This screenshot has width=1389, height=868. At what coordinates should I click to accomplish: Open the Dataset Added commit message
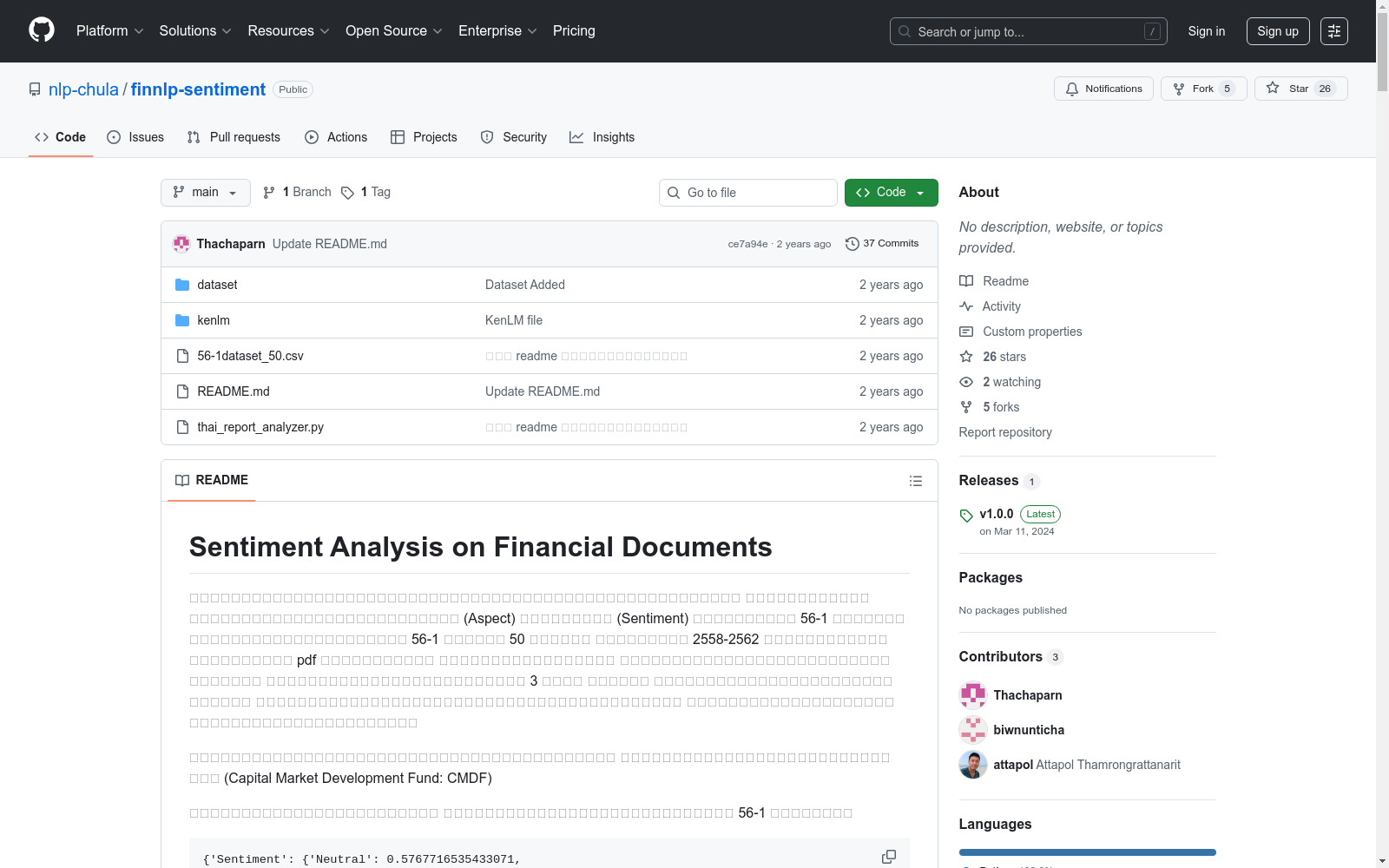point(525,285)
